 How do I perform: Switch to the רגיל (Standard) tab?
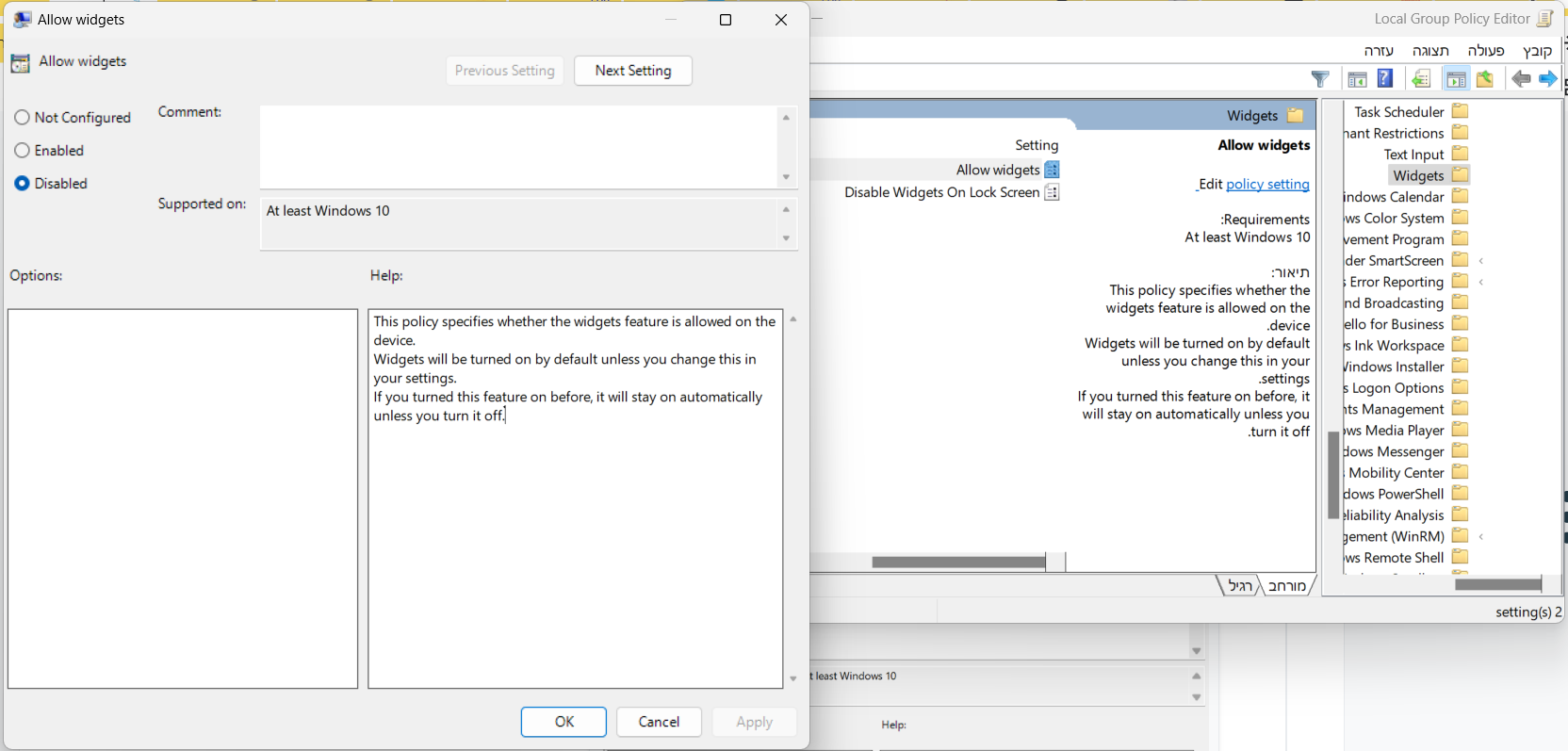pyautogui.click(x=1240, y=586)
